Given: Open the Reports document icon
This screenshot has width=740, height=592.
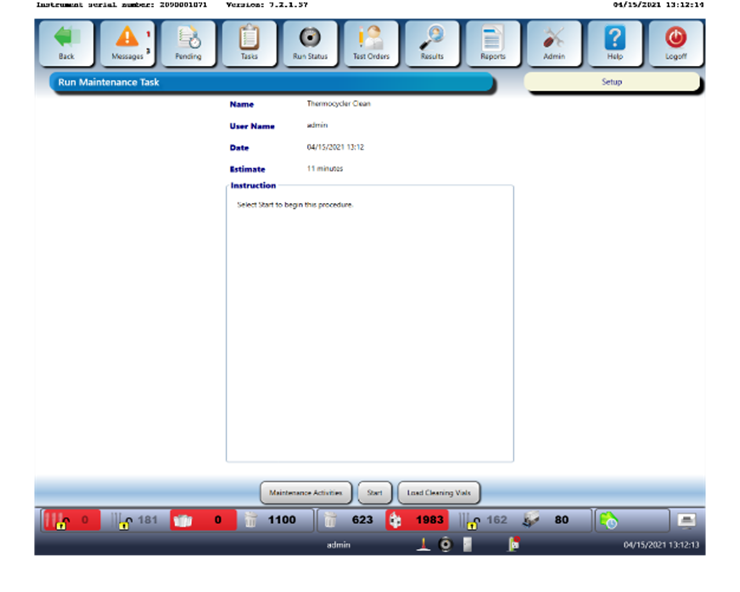Looking at the screenshot, I should pos(493,39).
